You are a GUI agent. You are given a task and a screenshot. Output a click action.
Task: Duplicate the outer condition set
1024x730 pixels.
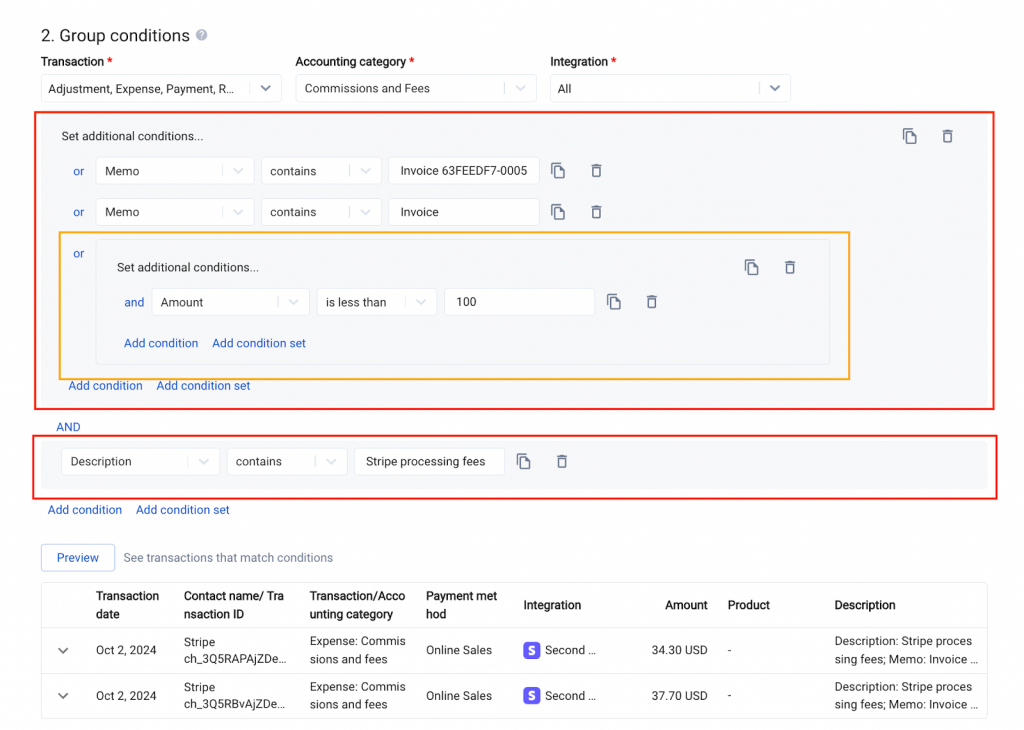(x=909, y=136)
